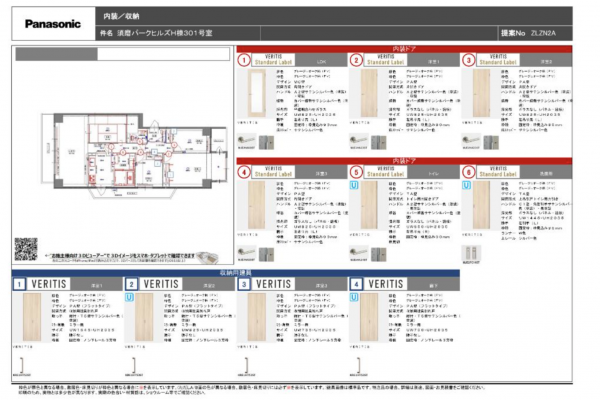Viewport: 600px width, 400px height.
Task: Click the red circled number 3 badge
Action: (468, 60)
